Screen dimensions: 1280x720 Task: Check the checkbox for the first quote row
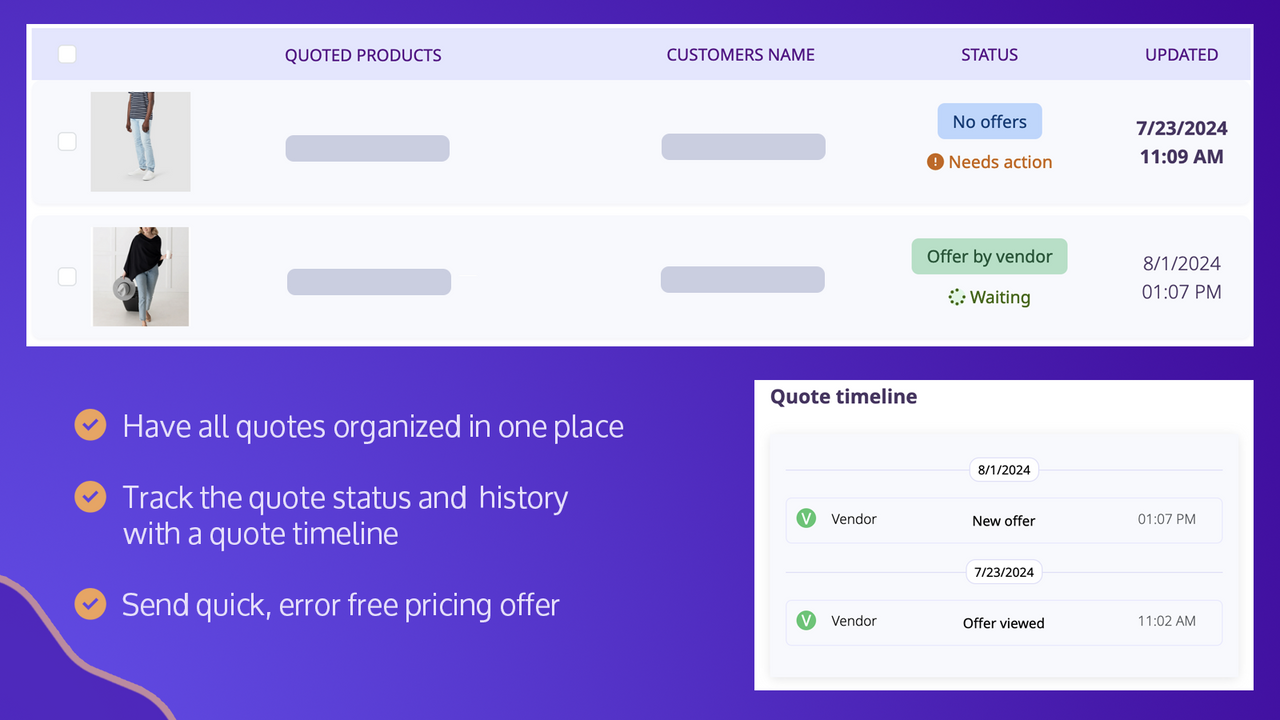pos(67,141)
